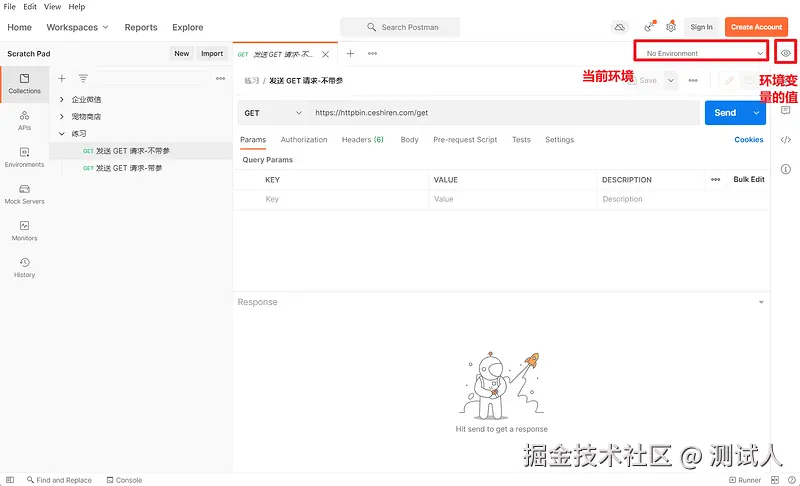Open collections panel more options menu
This screenshot has height=486, width=800.
pos(220,79)
